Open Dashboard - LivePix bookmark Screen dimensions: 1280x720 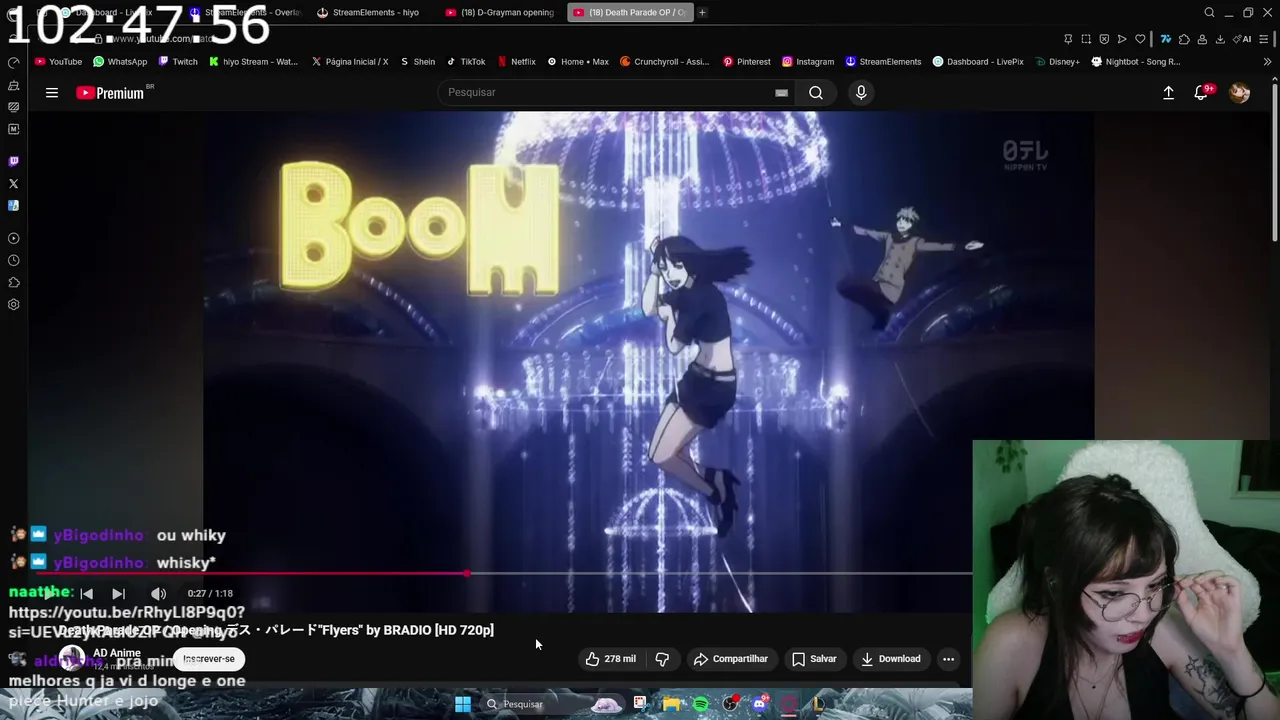click(978, 62)
